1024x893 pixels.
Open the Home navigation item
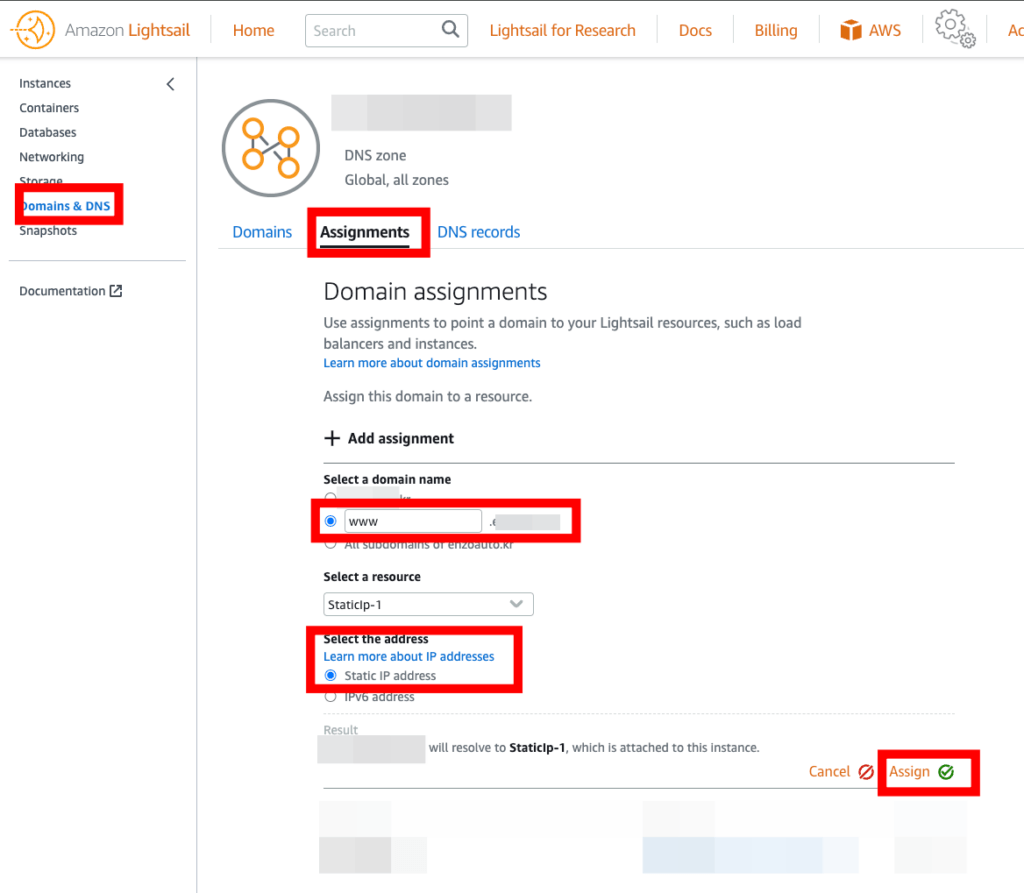(x=253, y=31)
